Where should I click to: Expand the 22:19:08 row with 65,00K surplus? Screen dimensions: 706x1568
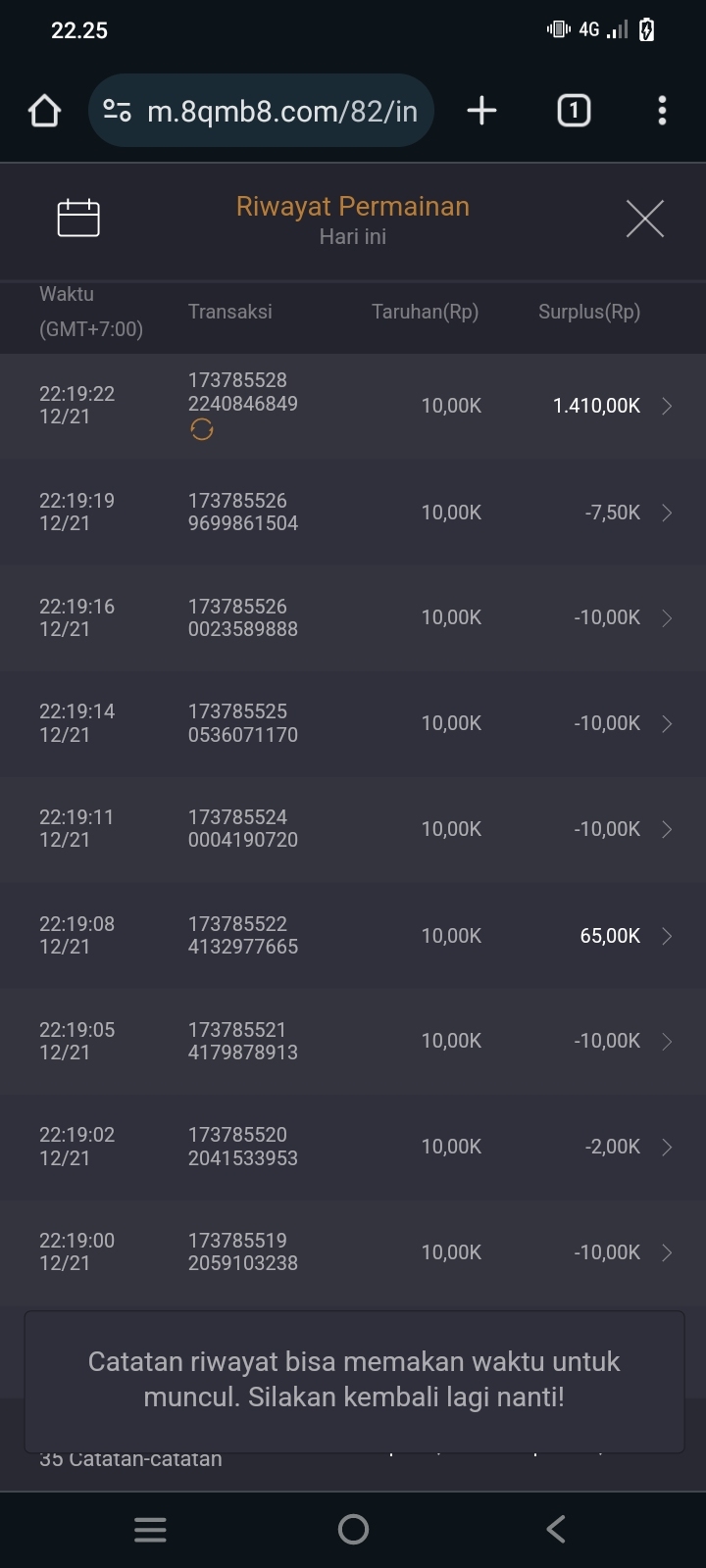667,936
